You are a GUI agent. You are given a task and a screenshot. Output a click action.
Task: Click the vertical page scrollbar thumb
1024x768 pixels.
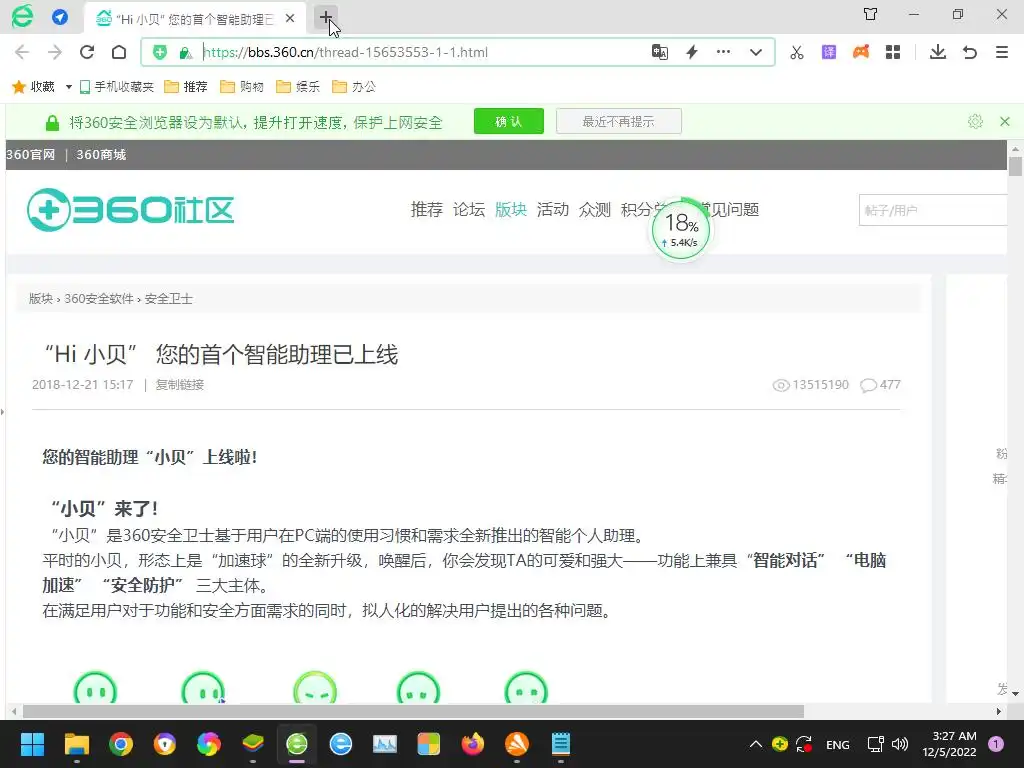[1015, 166]
